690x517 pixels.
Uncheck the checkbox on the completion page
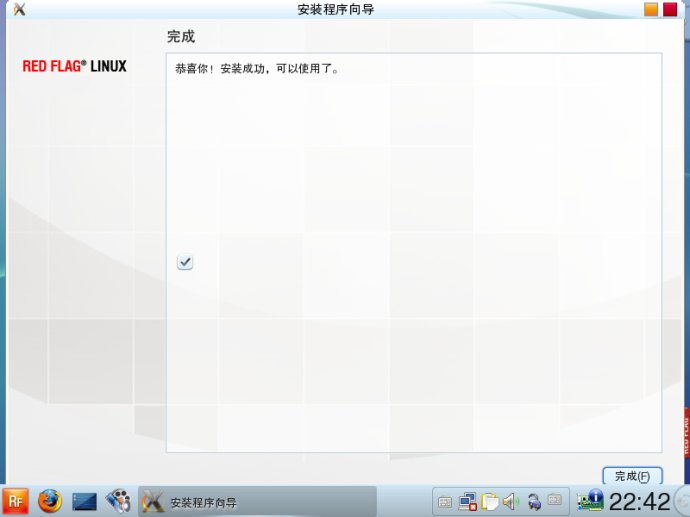tap(185, 262)
